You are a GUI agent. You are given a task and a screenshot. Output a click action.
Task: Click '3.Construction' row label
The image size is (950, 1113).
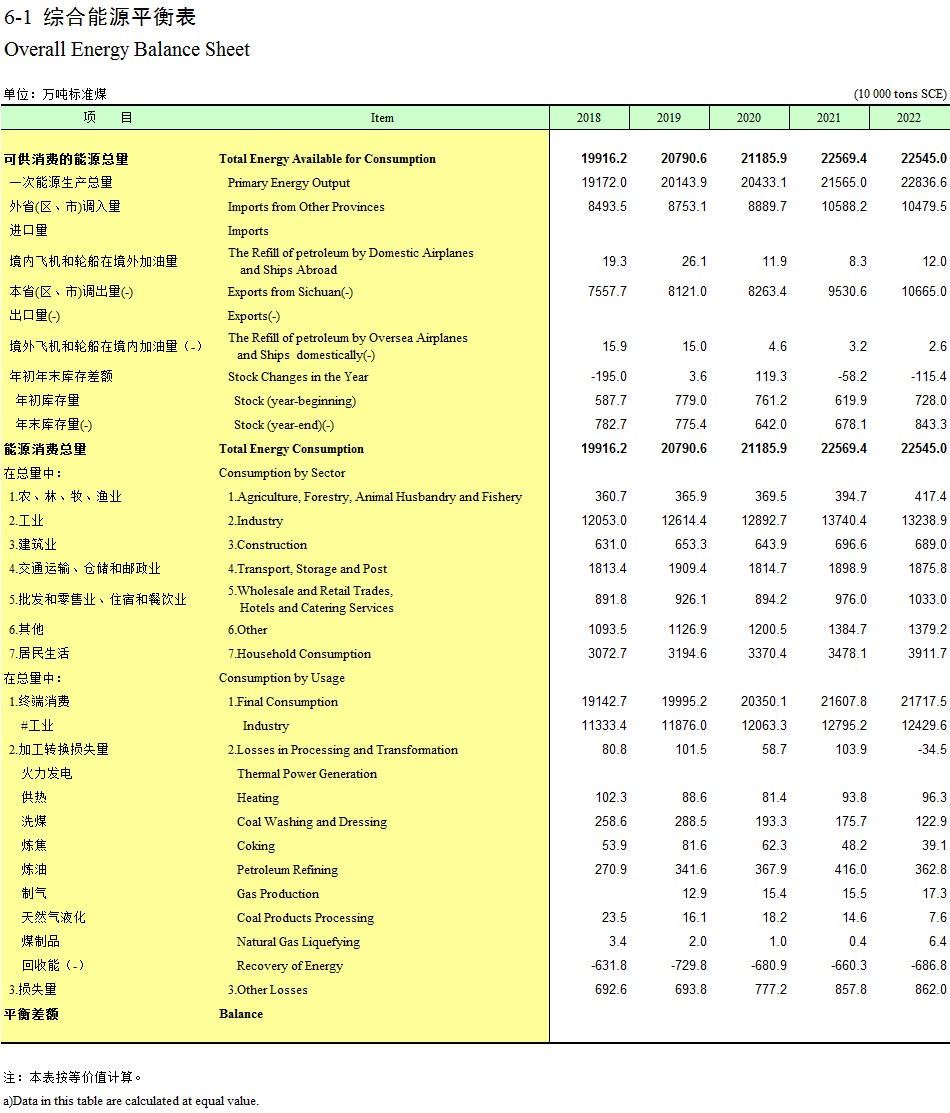point(267,545)
